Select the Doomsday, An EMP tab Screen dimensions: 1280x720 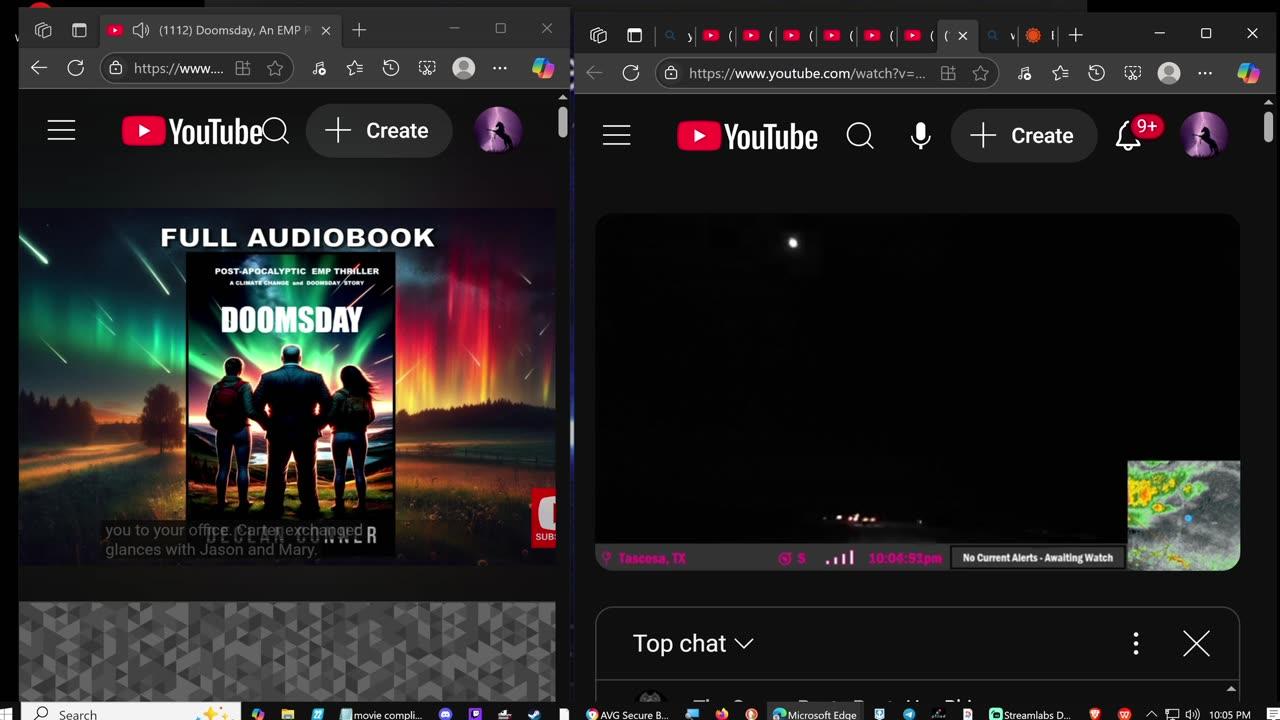(220, 30)
